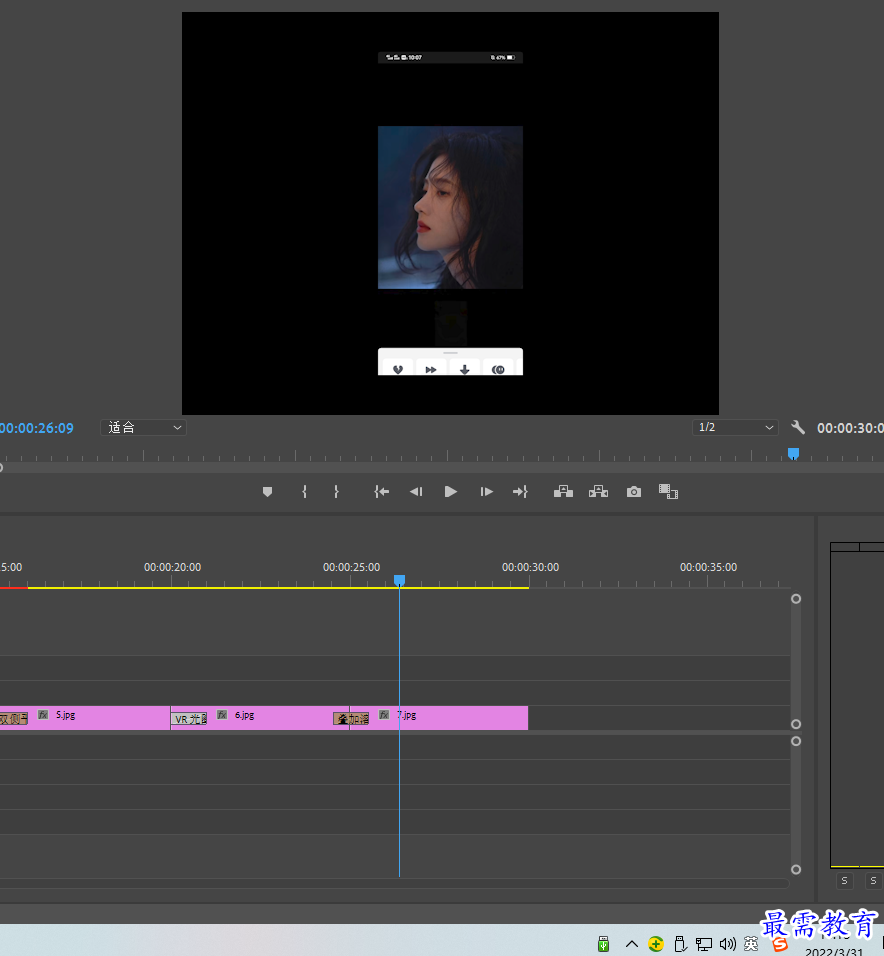Click the bottom audio tracks scroll handle
Screen dimensions: 884x956
click(796, 870)
